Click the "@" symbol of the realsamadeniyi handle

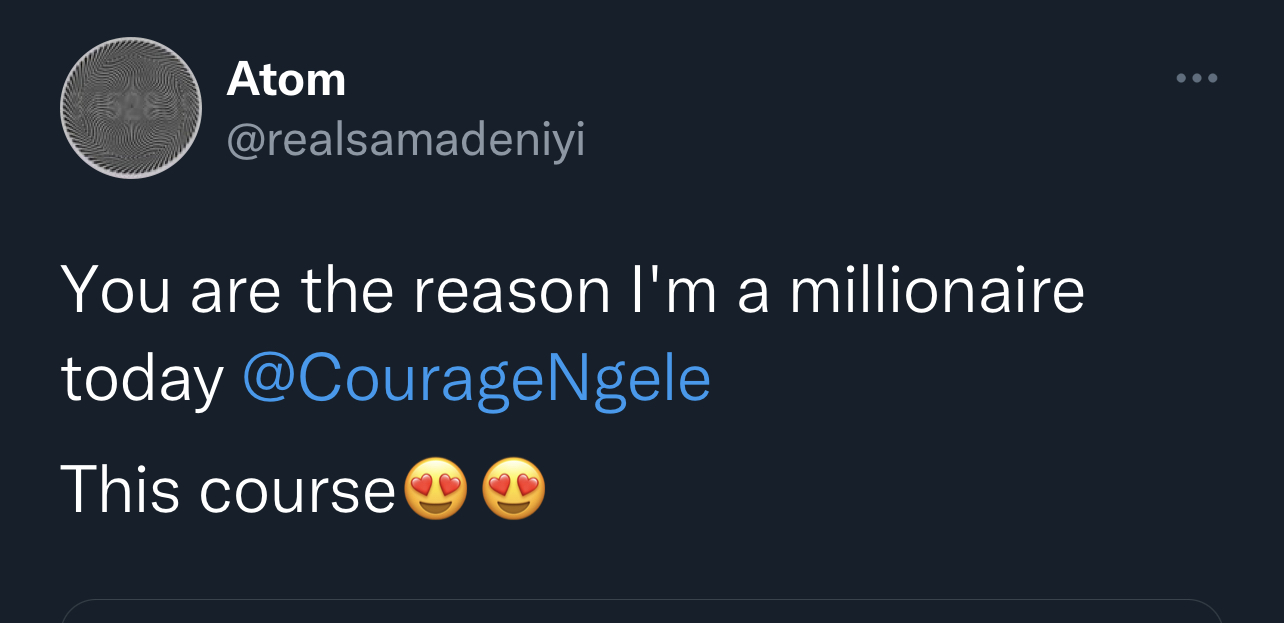[x=246, y=141]
